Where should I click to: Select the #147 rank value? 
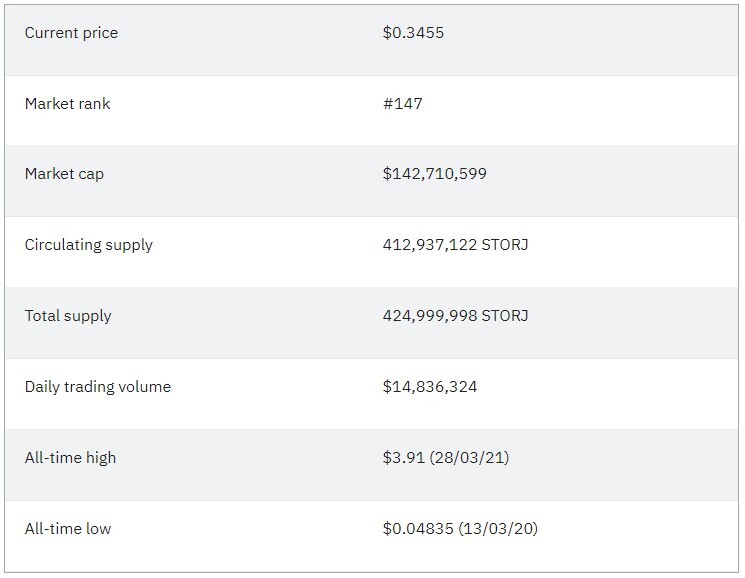(x=402, y=104)
